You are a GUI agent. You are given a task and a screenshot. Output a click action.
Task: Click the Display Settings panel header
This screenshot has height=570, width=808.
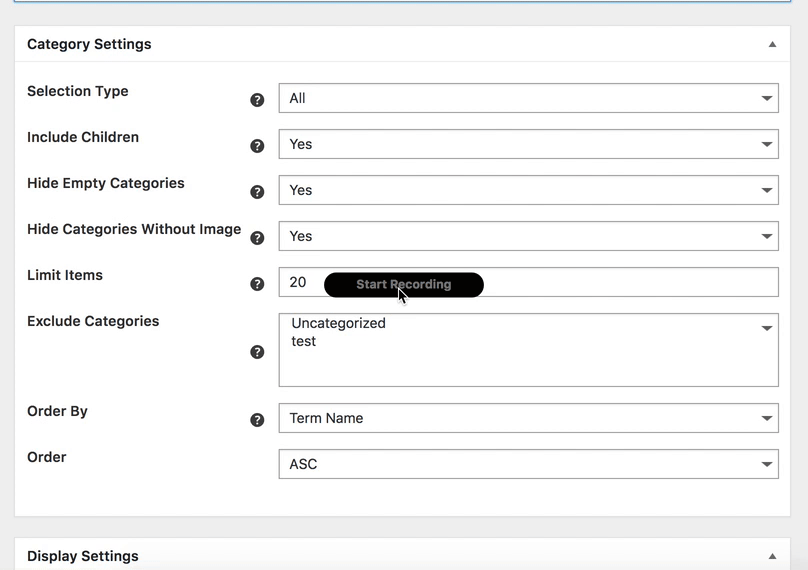pos(402,556)
